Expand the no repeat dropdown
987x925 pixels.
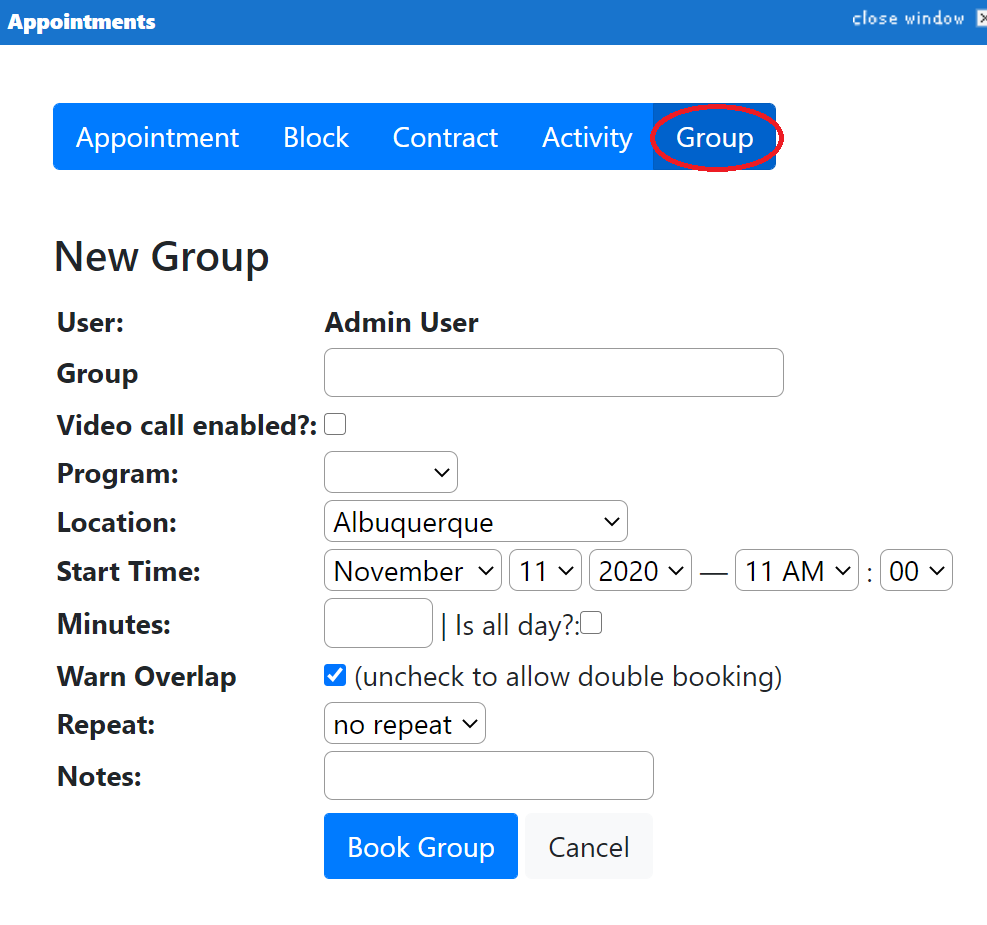click(405, 723)
